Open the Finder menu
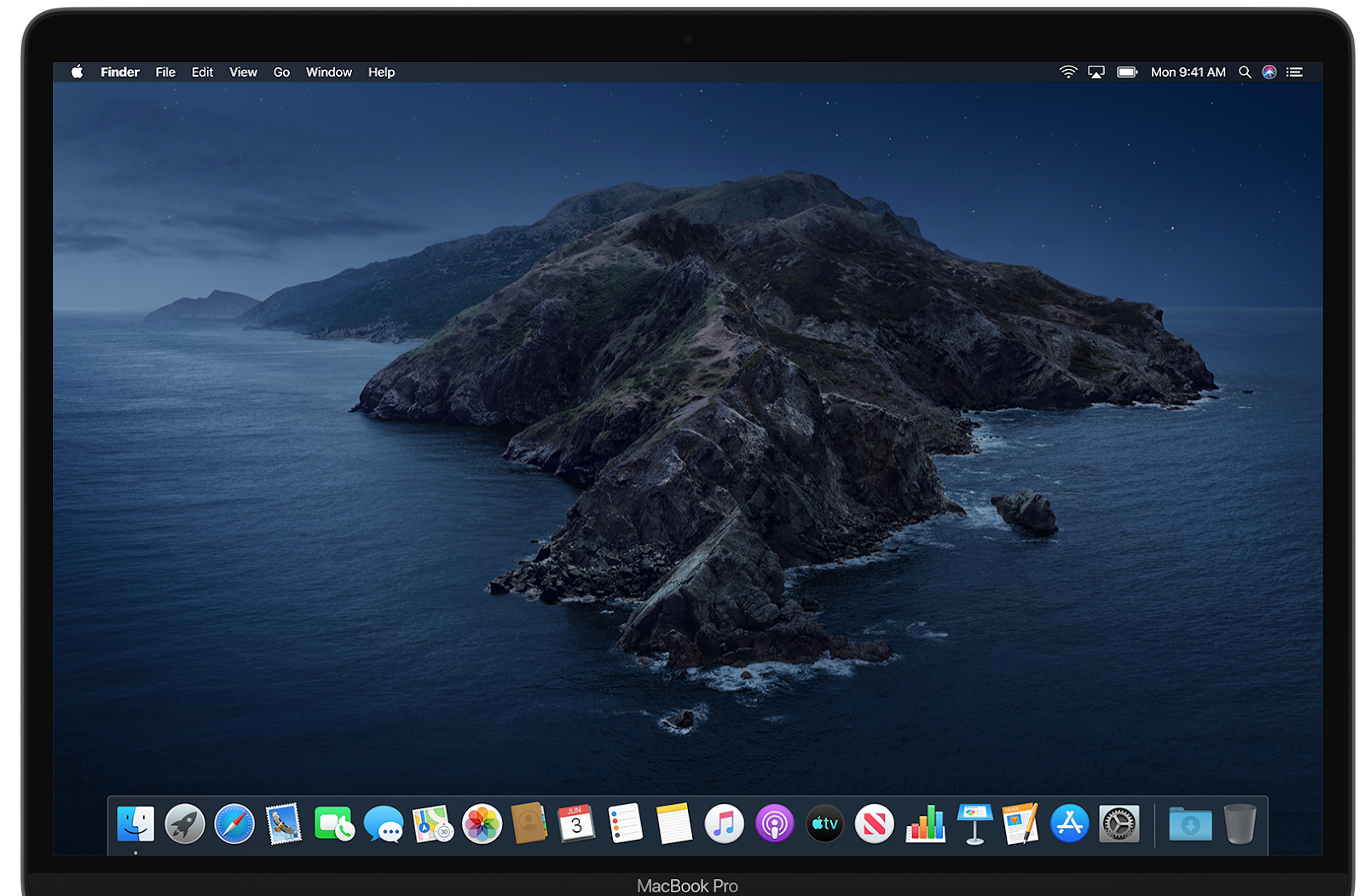1364x896 pixels. pyautogui.click(x=119, y=72)
